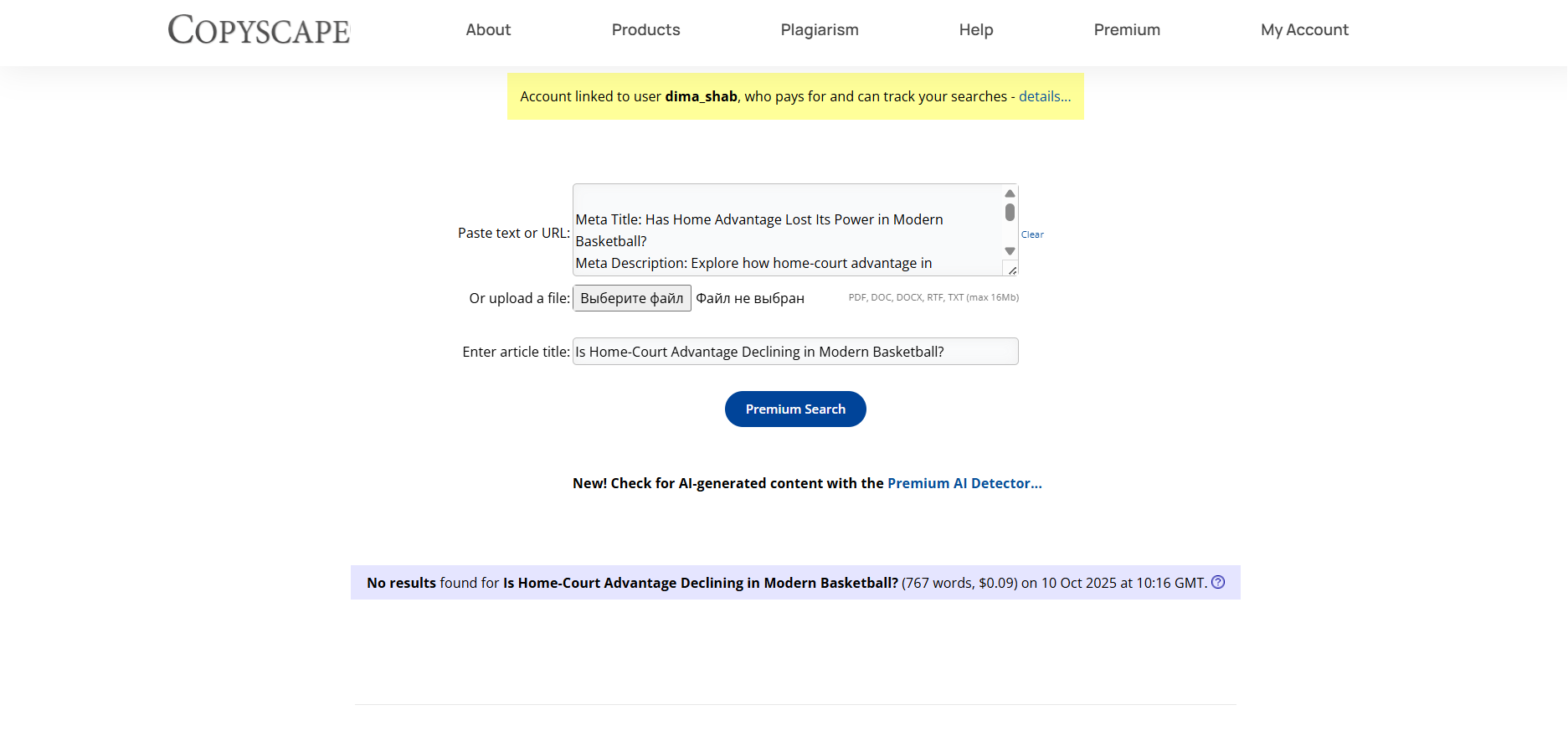Click the Copyscape logo

(259, 30)
